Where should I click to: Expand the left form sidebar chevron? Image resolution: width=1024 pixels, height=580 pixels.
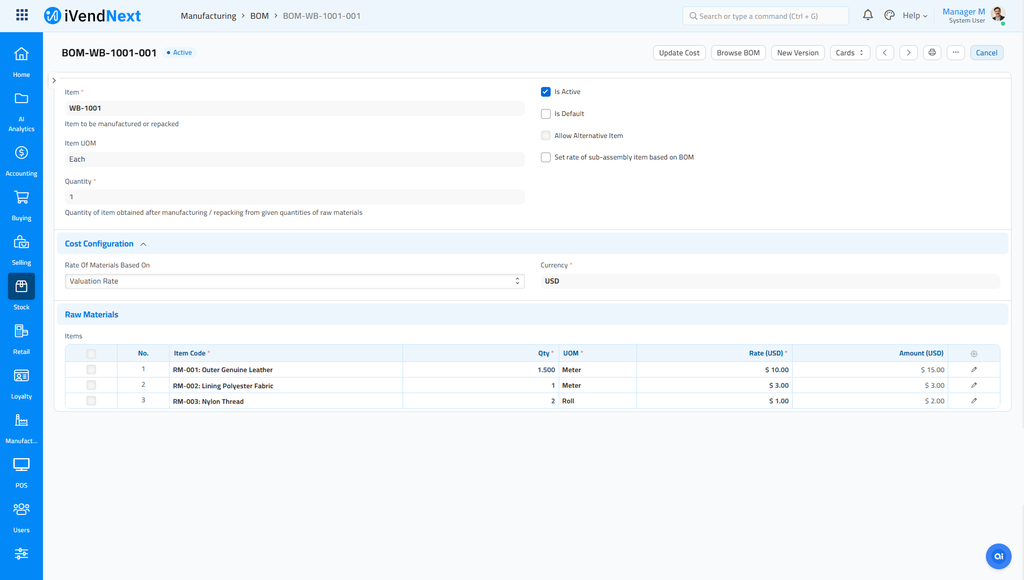pyautogui.click(x=54, y=80)
